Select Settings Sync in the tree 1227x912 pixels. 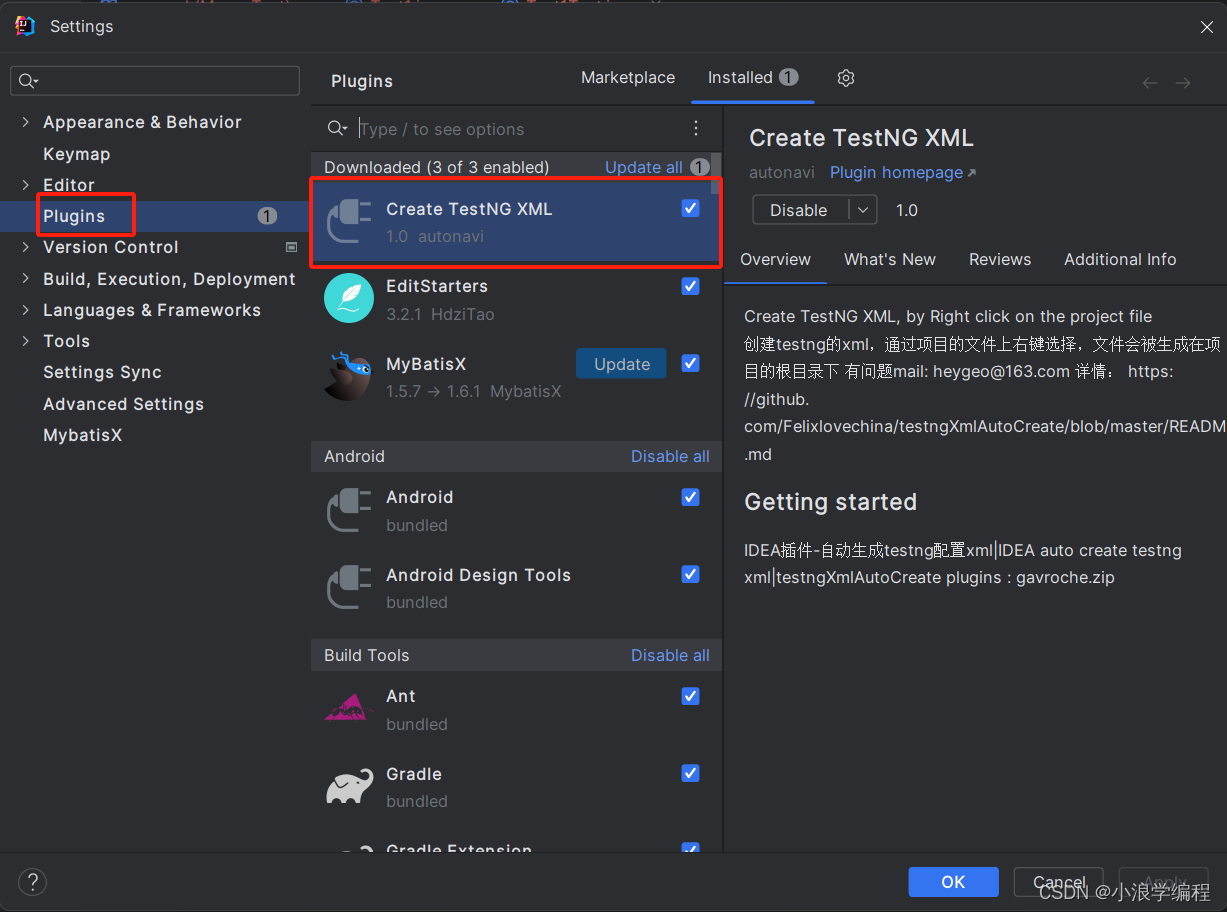[102, 372]
